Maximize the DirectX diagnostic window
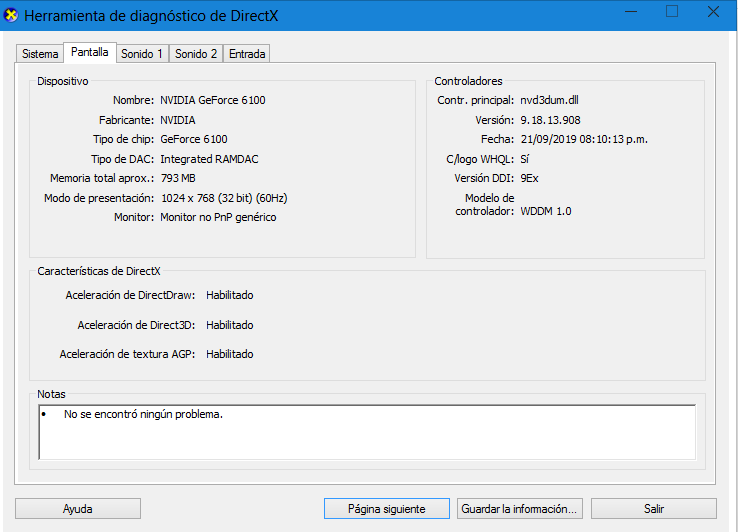Screen dimensions: 738x532 point(672,12)
